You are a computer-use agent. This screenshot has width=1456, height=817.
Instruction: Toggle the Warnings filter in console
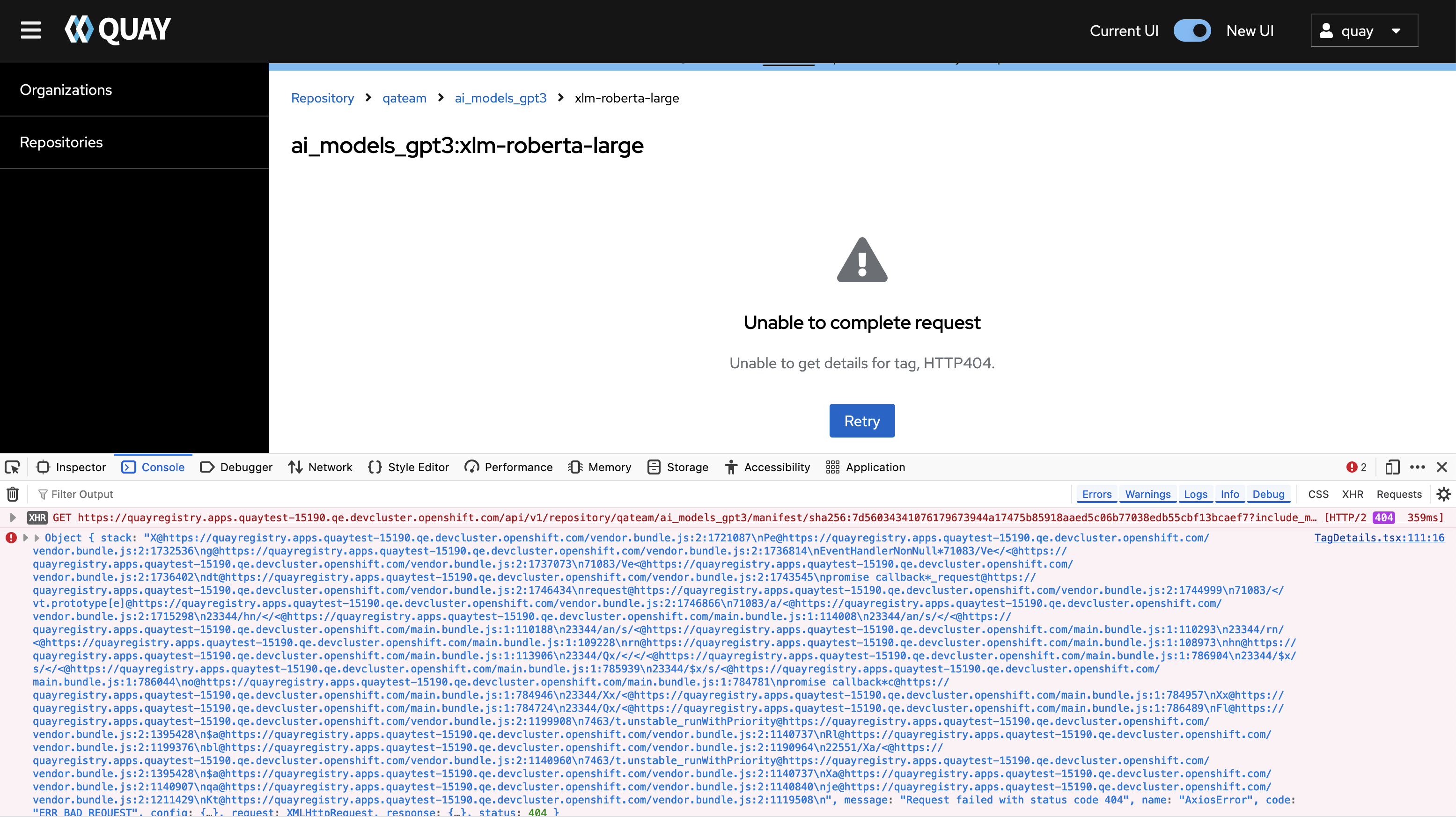pos(1147,495)
